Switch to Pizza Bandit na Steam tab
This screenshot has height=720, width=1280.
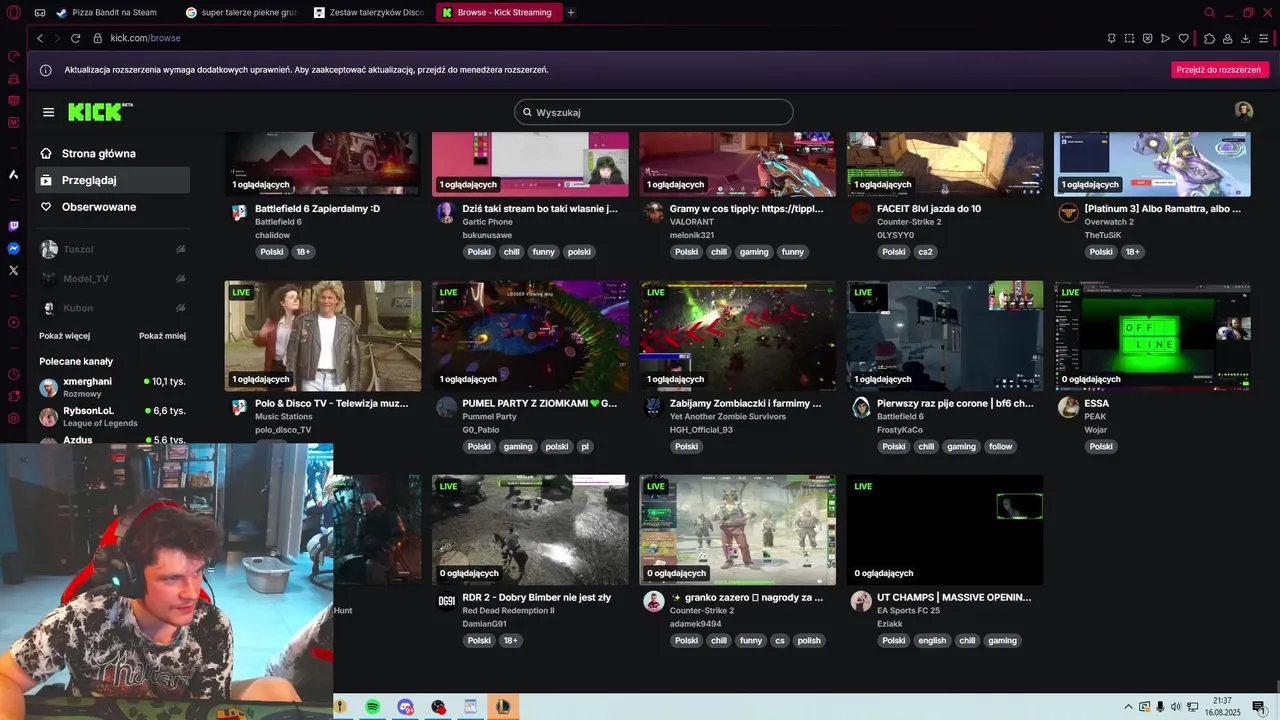(107, 13)
